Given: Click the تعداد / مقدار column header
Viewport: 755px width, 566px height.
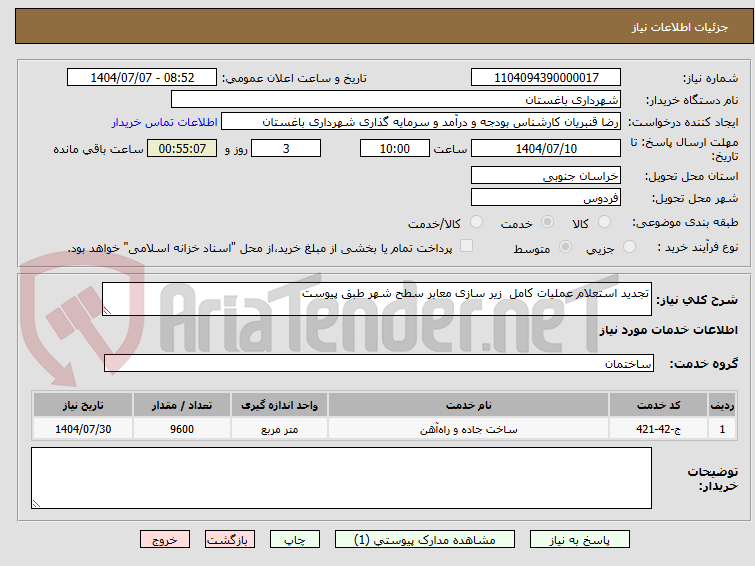Looking at the screenshot, I should (x=182, y=405).
